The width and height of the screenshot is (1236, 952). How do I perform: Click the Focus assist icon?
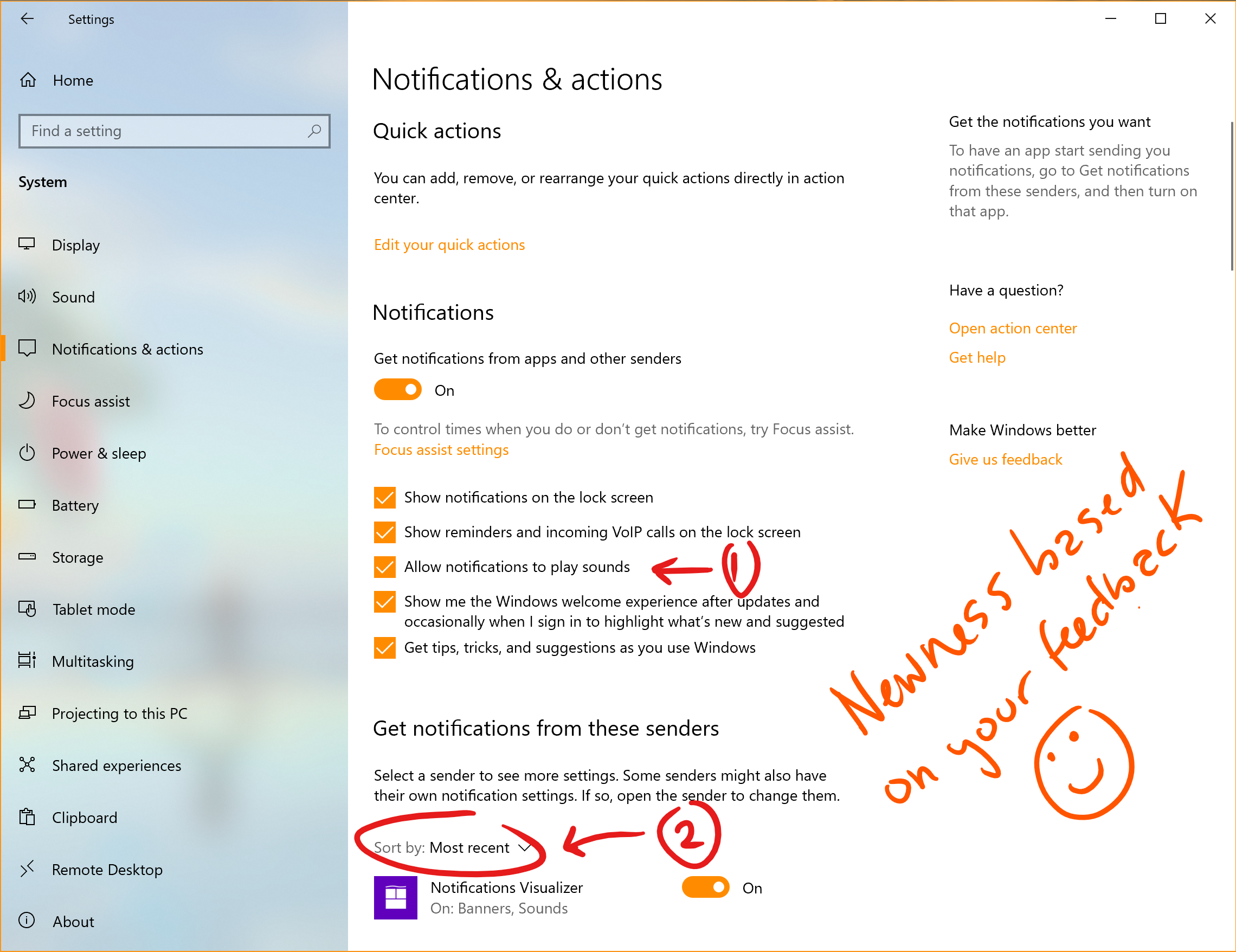point(29,401)
